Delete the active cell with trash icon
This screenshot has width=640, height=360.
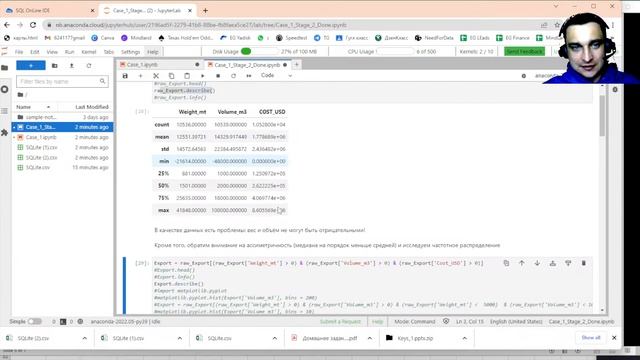coord(584,263)
